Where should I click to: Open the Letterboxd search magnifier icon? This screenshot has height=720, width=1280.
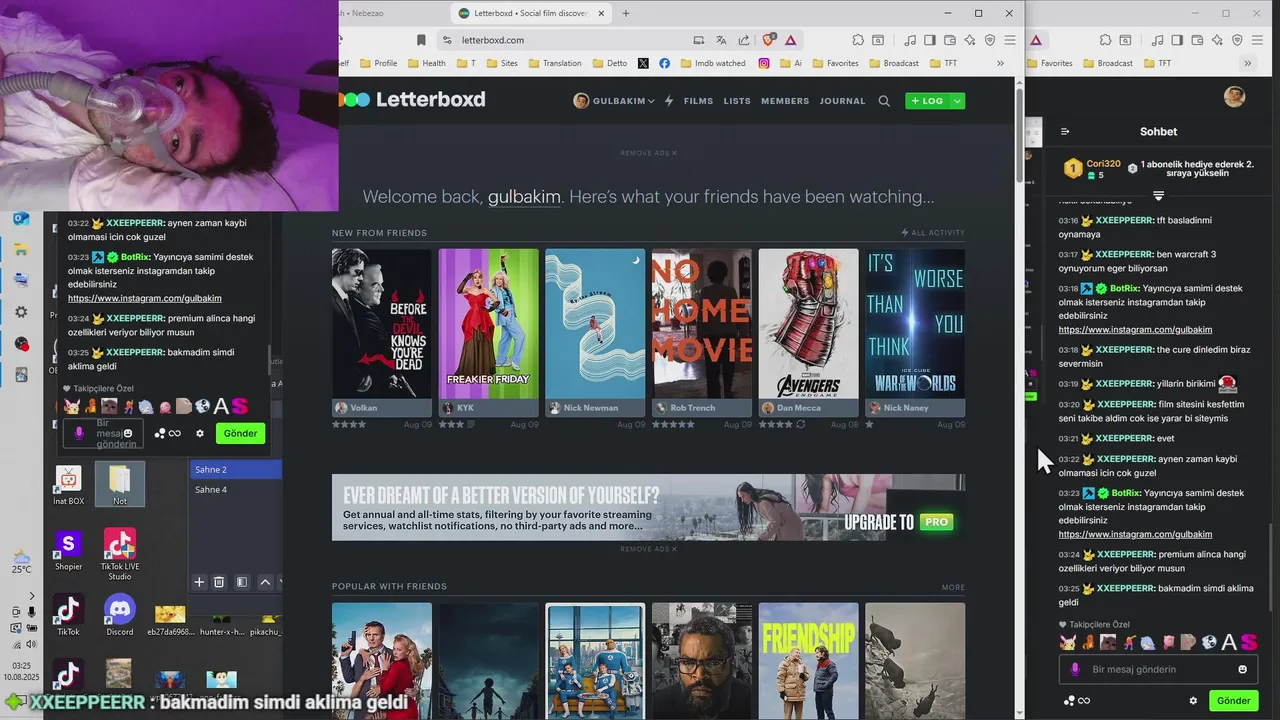[884, 101]
